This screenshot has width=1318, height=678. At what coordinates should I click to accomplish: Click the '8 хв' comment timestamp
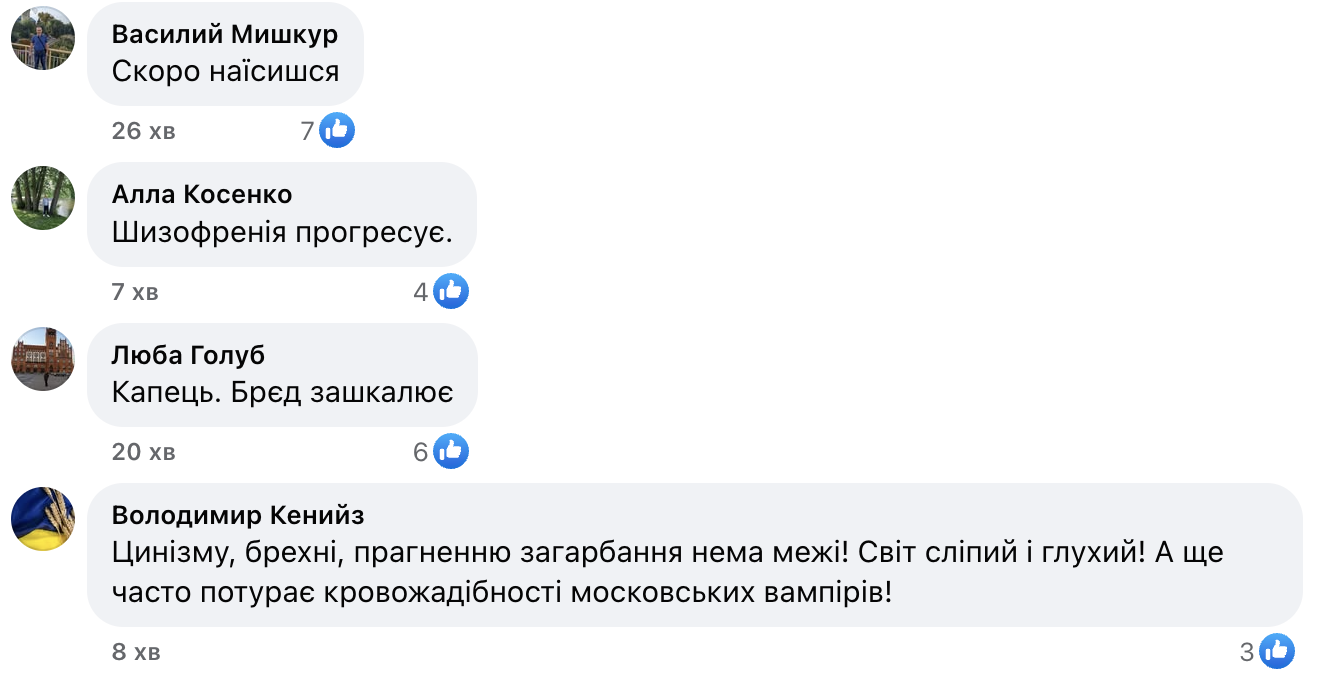point(136,653)
